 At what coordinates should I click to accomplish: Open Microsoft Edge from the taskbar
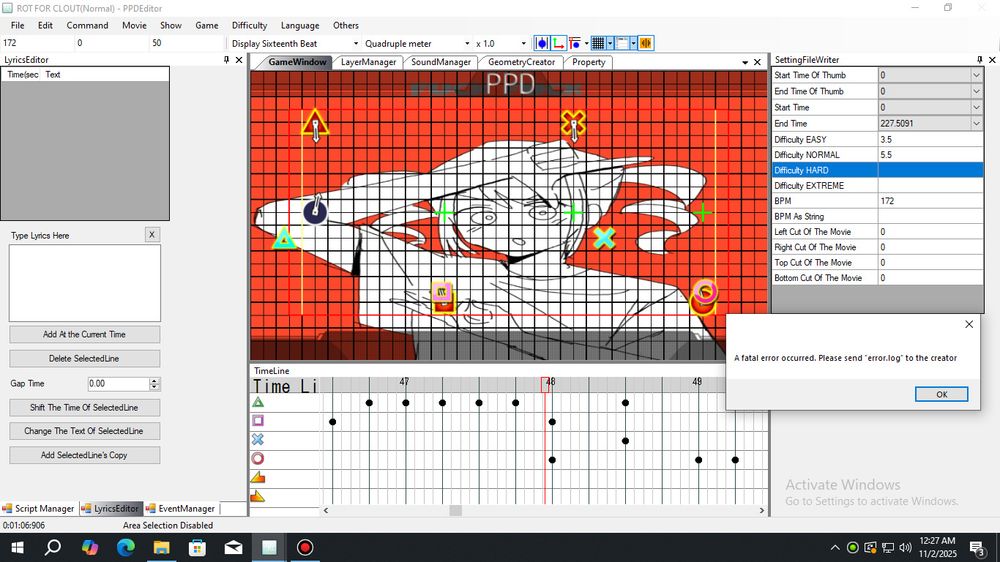[x=126, y=547]
